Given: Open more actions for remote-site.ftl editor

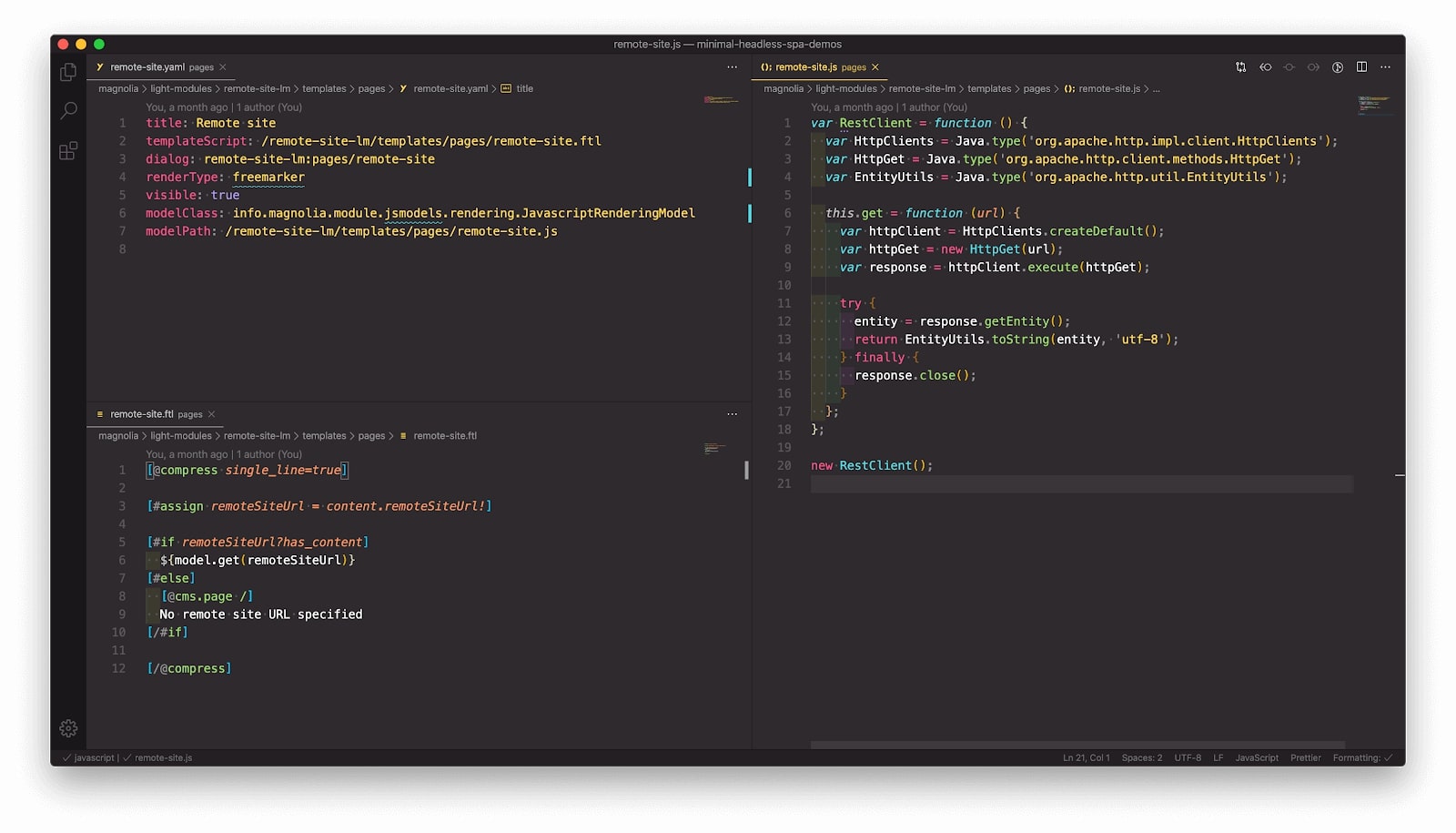Looking at the screenshot, I should click(732, 414).
